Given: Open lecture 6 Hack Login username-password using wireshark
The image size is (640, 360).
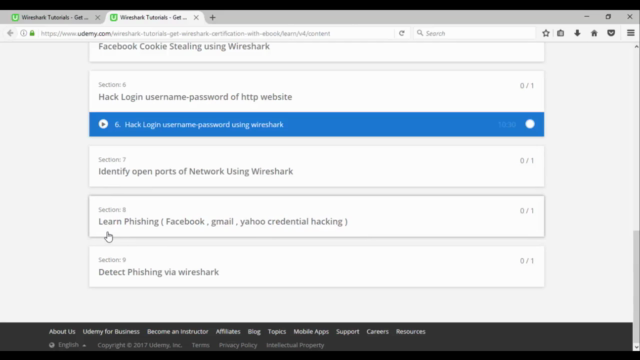Looking at the screenshot, I should (x=316, y=124).
